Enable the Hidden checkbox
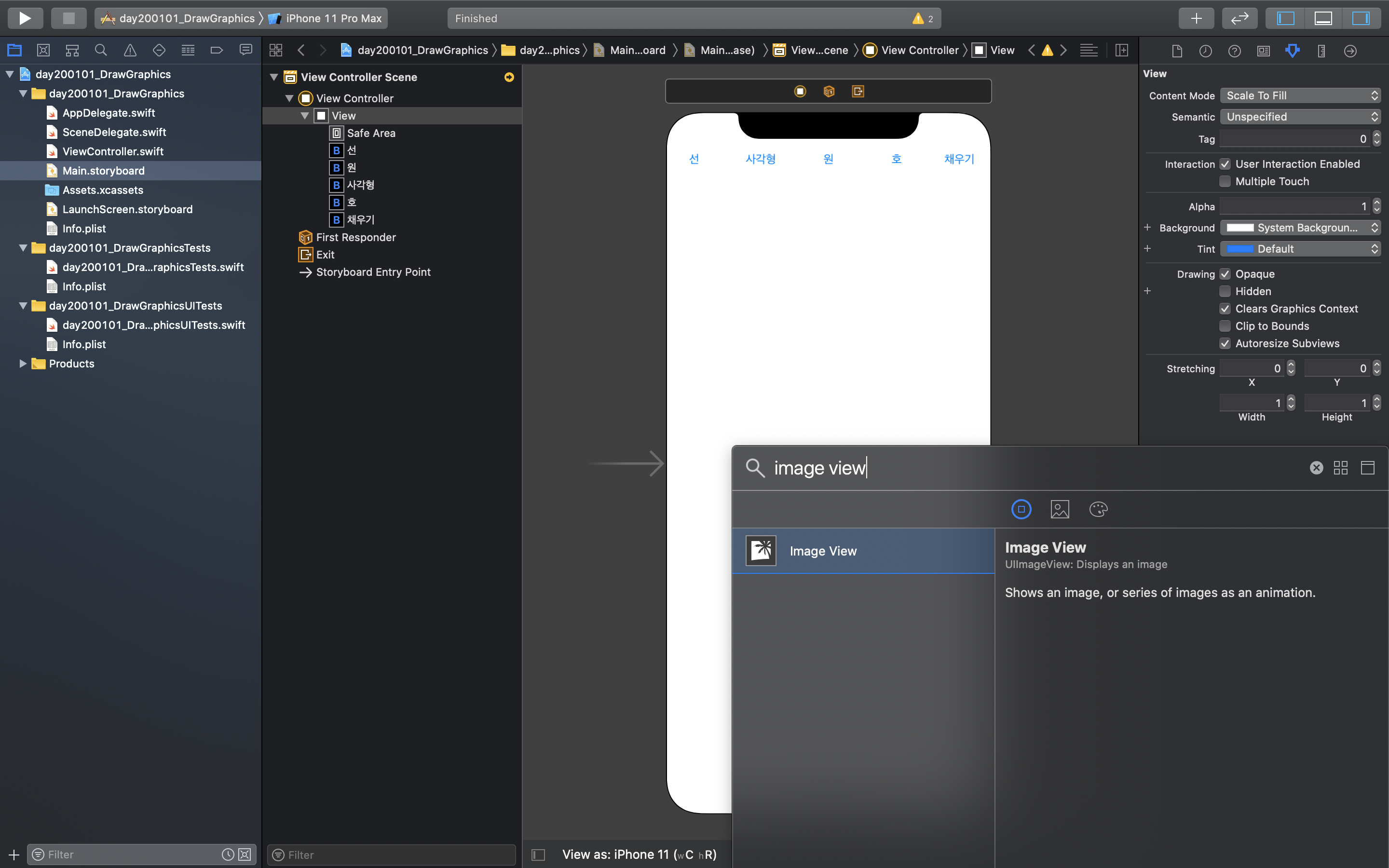1389x868 pixels. pyautogui.click(x=1225, y=292)
